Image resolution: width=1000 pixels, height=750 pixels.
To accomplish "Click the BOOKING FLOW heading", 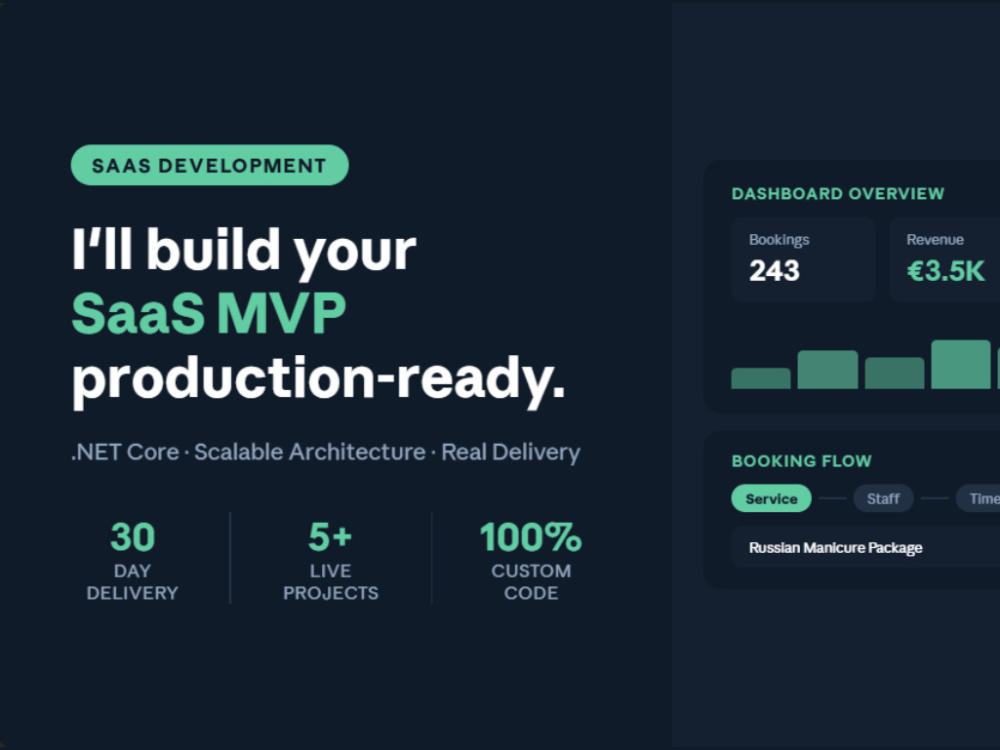I will [x=801, y=460].
